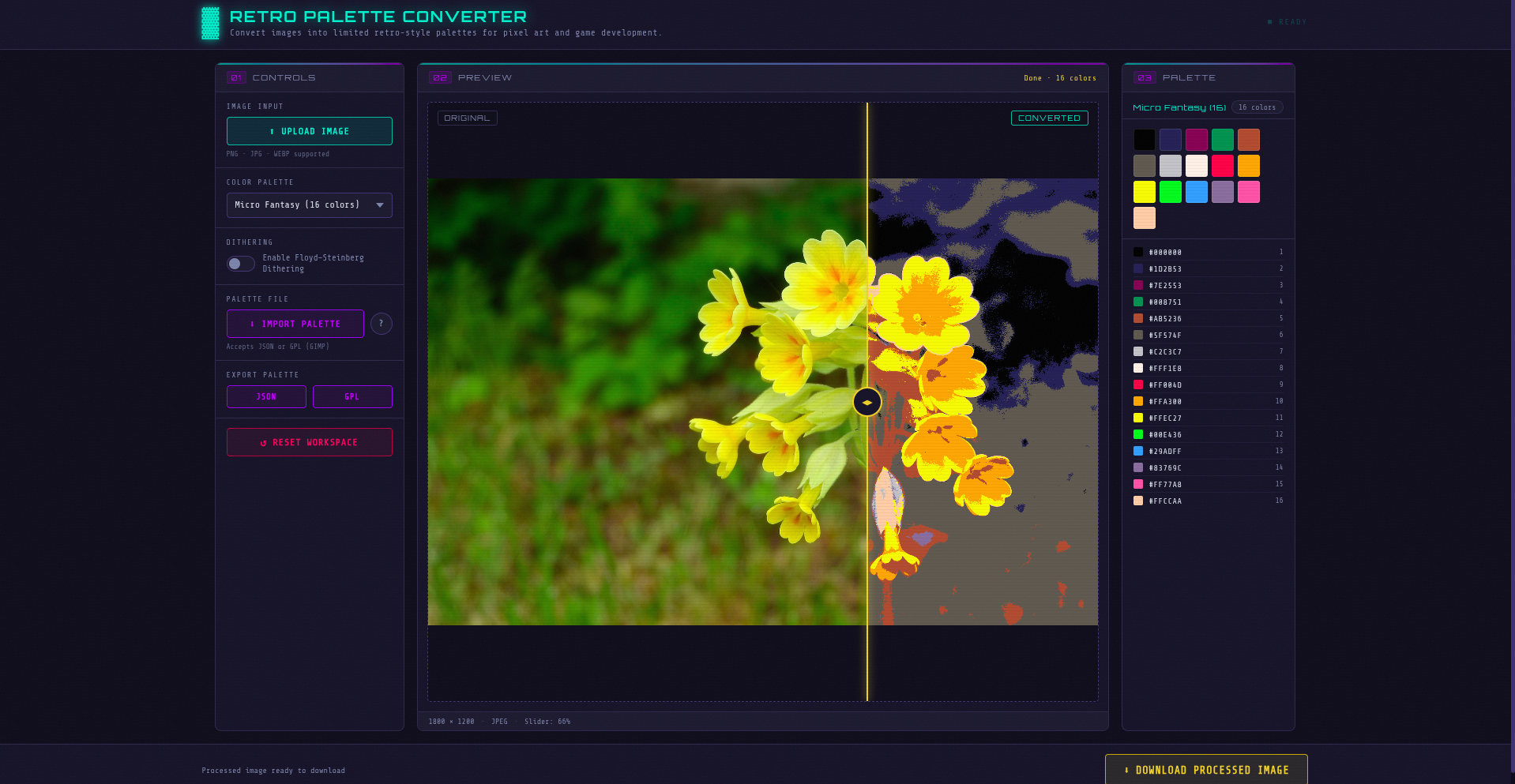
Task: Click the CONVERTED label tag
Action: tap(1049, 118)
